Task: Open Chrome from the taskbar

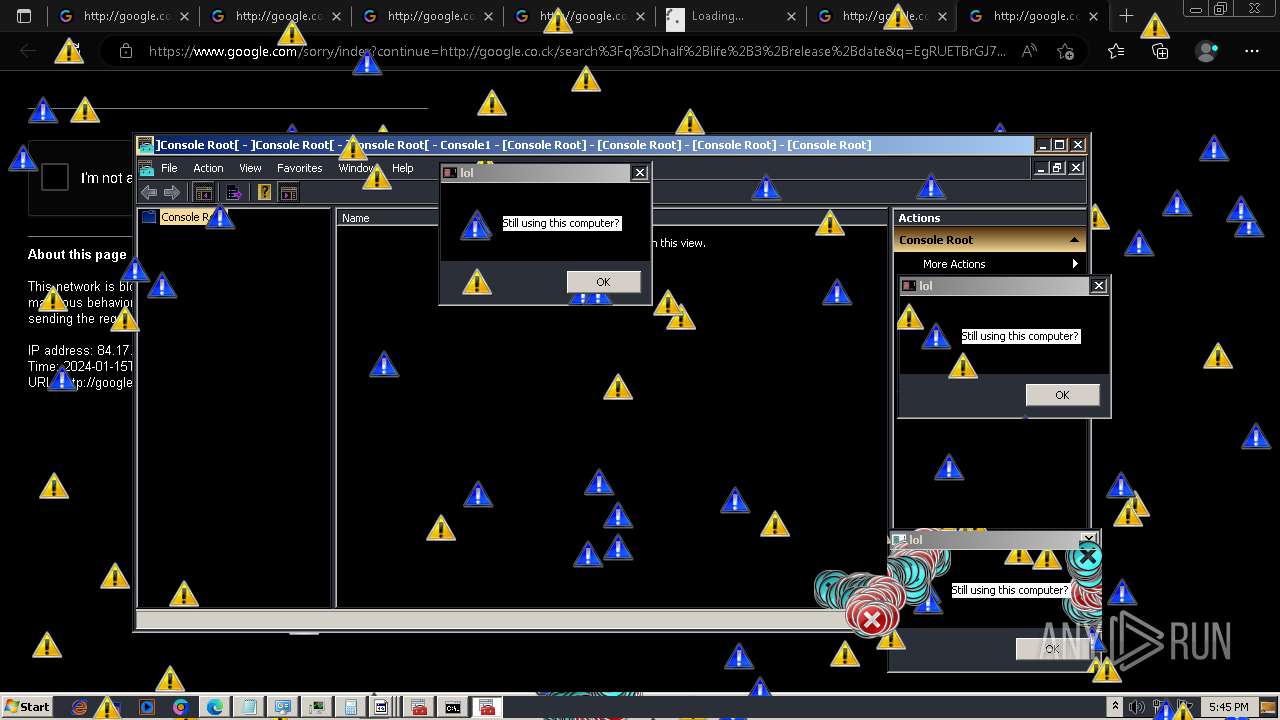Action: pyautogui.click(x=181, y=707)
